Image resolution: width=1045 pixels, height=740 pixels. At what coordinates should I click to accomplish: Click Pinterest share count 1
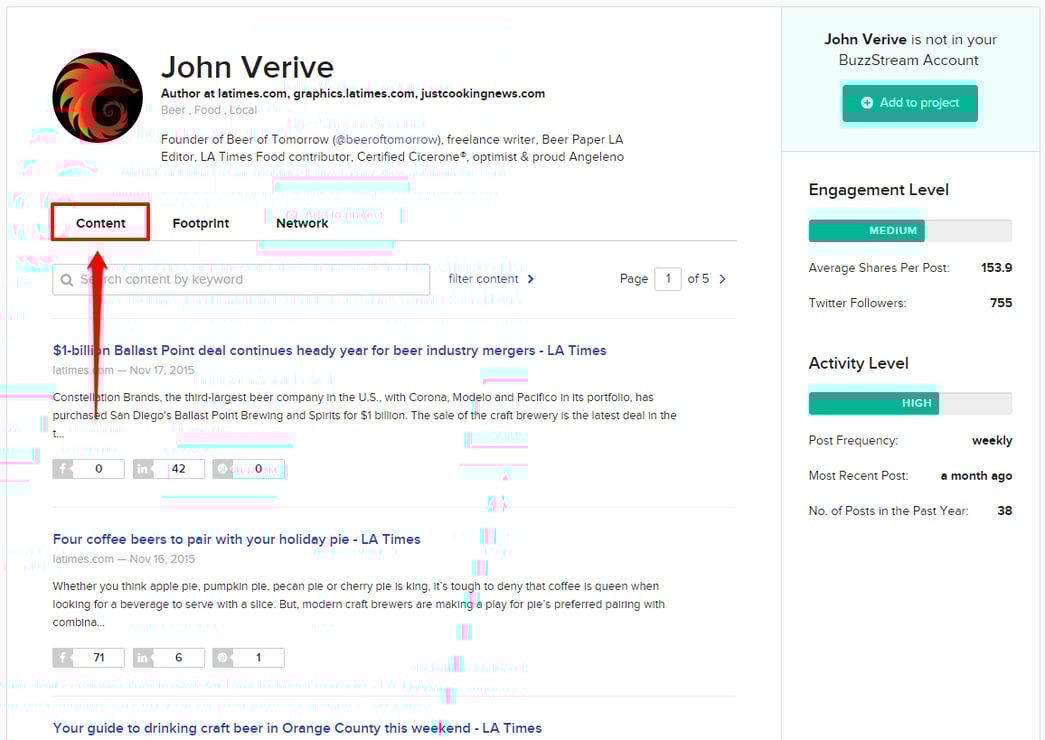(249, 657)
